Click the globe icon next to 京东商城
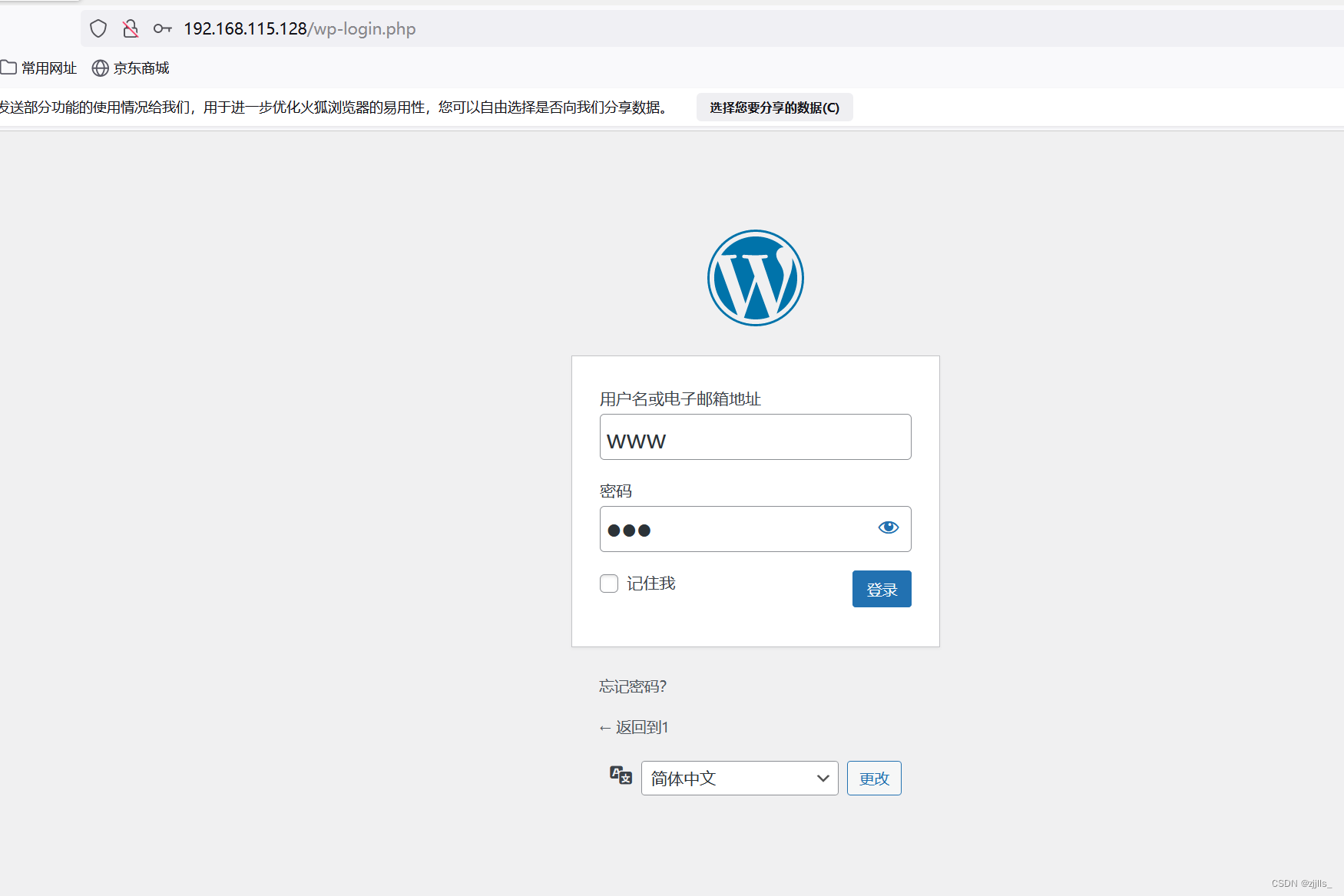The image size is (1344, 896). click(x=100, y=68)
